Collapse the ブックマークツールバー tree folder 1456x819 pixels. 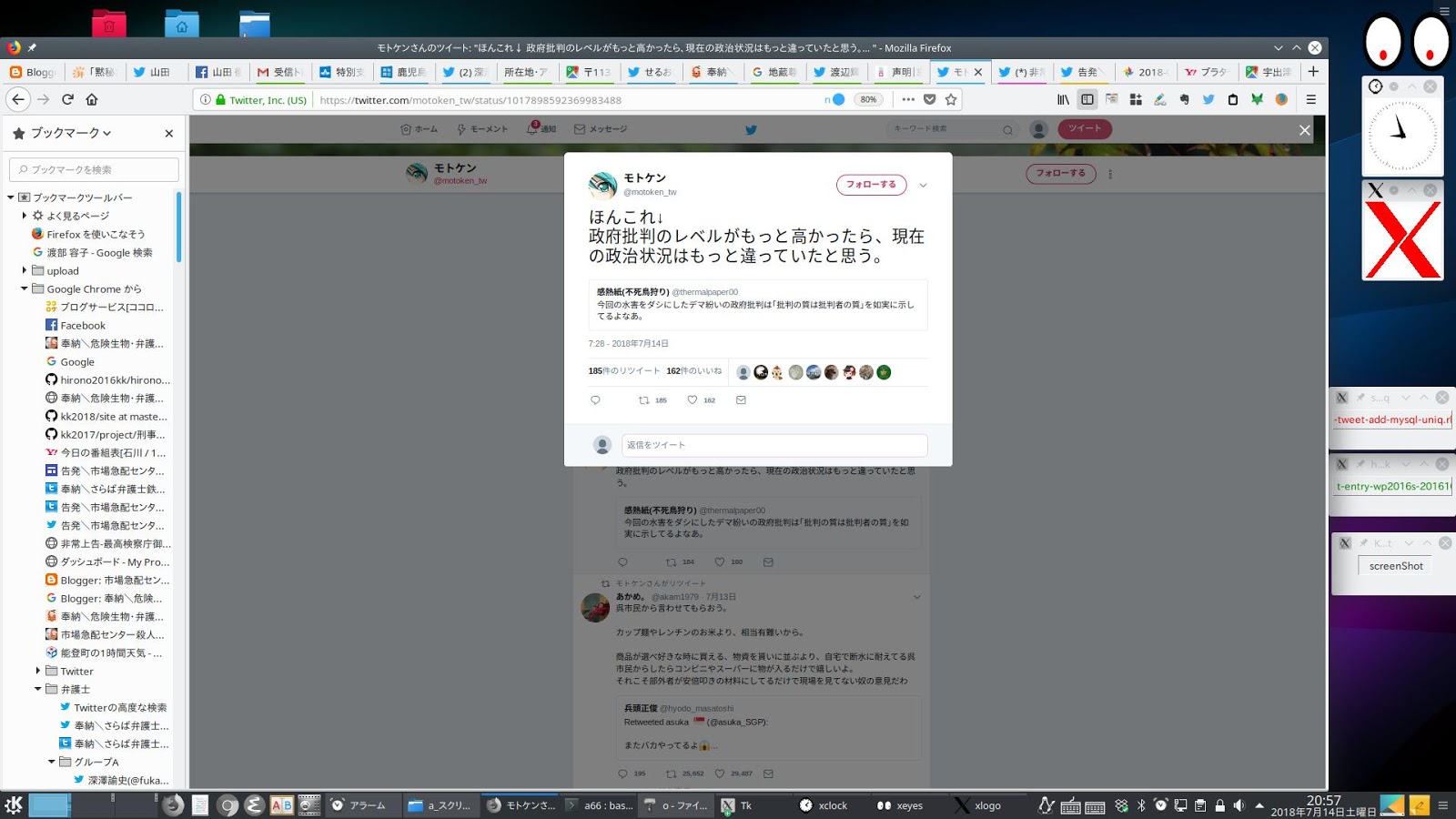coord(11,197)
